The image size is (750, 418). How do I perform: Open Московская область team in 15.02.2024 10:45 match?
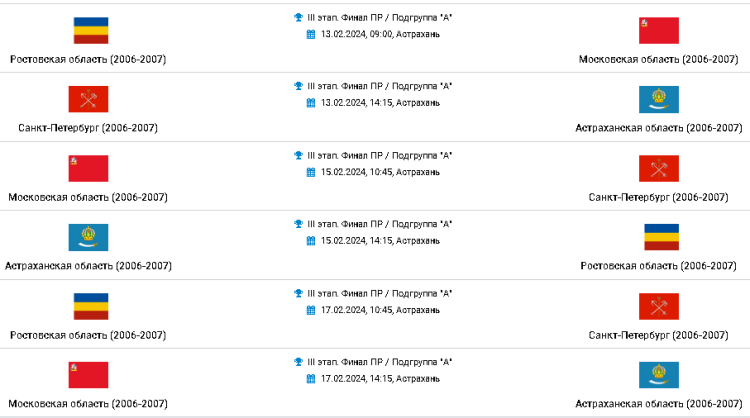pyautogui.click(x=88, y=197)
